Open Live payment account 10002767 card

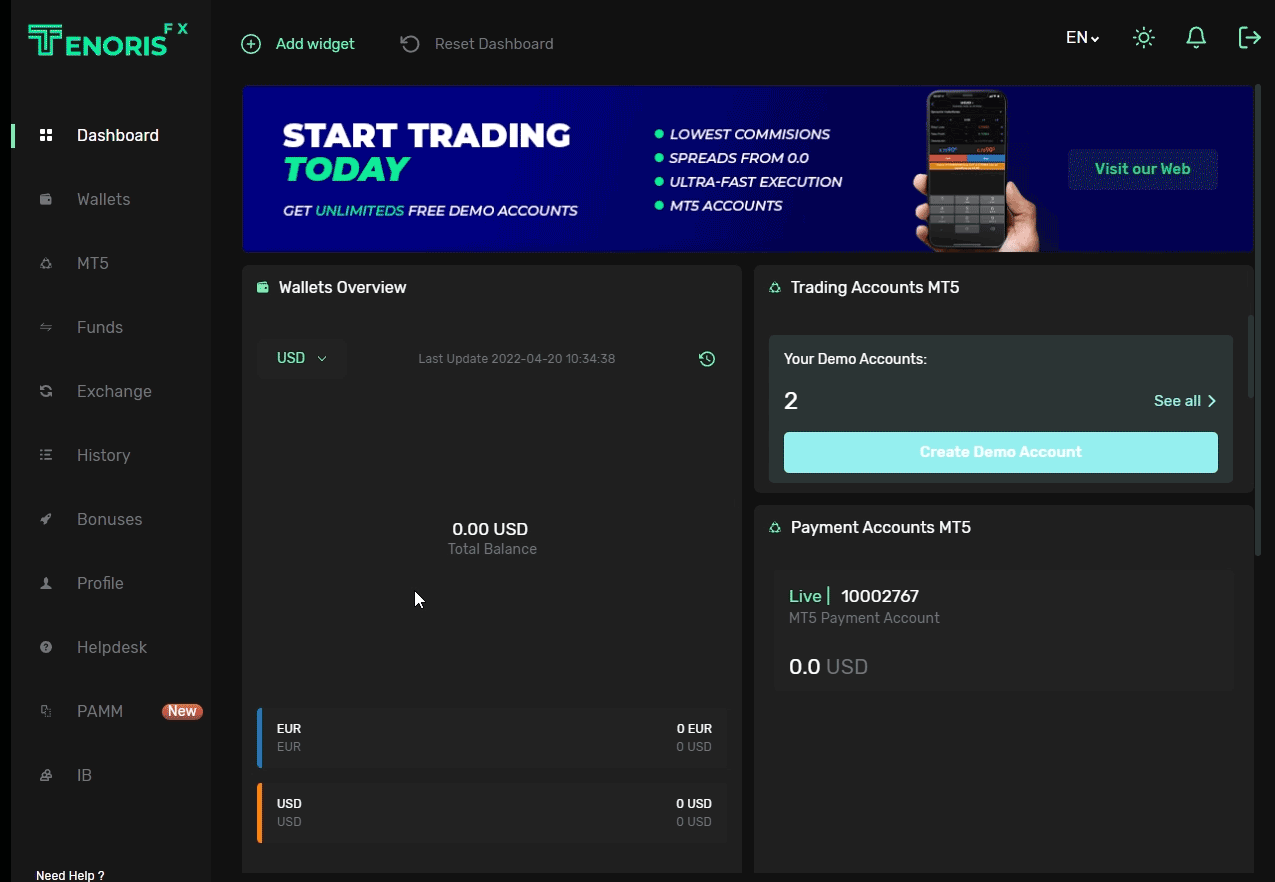pyautogui.click(x=1003, y=631)
